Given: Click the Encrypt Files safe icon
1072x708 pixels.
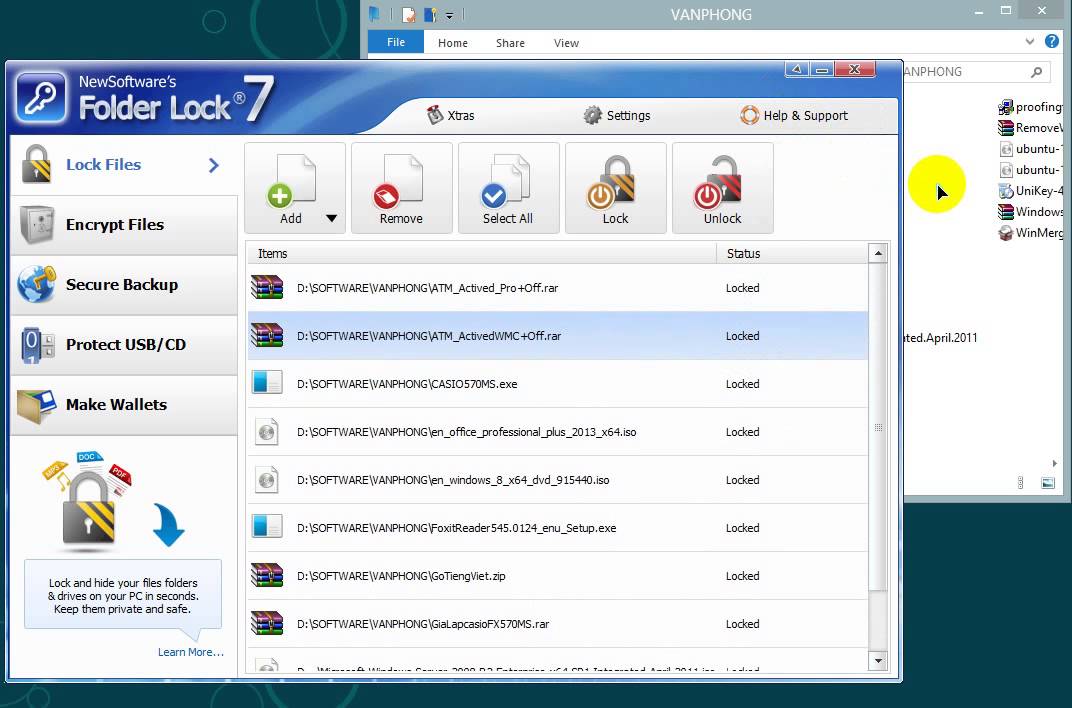Looking at the screenshot, I should click(37, 224).
